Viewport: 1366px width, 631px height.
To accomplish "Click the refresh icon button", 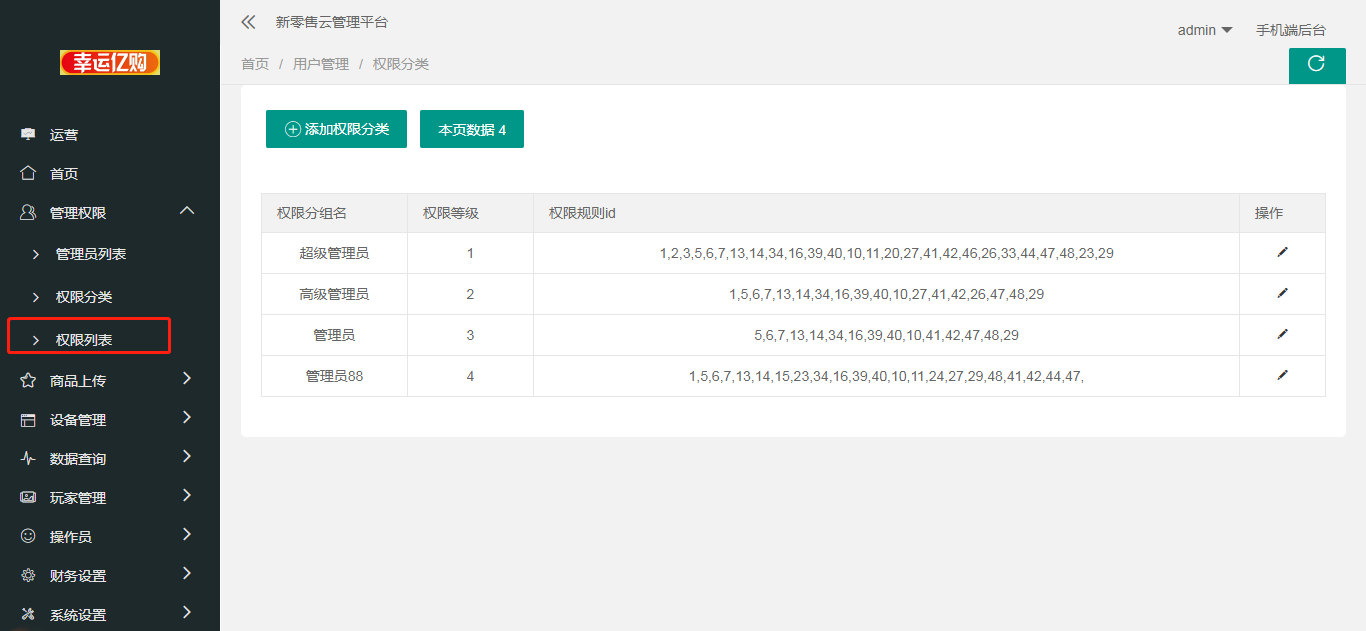I will pos(1316,64).
